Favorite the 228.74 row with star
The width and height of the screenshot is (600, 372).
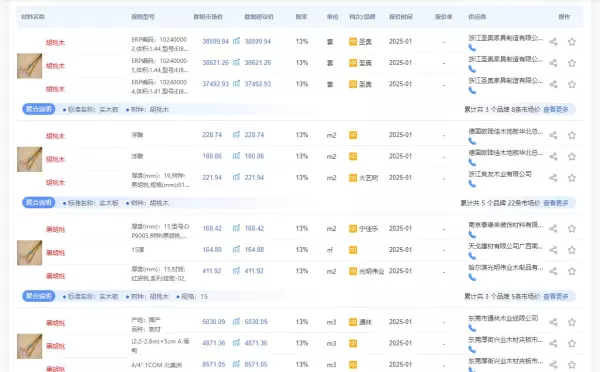(572, 135)
